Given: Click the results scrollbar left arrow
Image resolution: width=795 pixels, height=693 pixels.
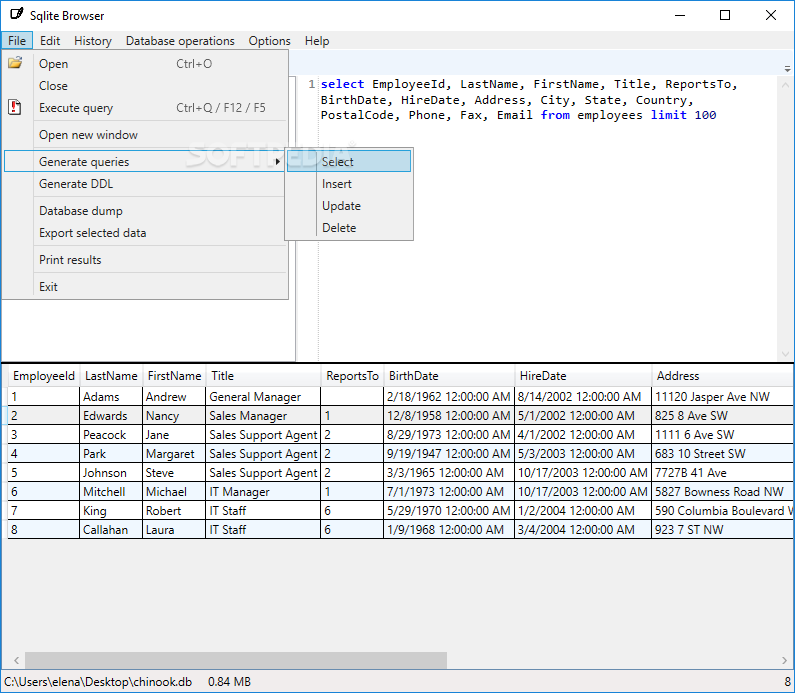Looking at the screenshot, I should (x=16, y=660).
